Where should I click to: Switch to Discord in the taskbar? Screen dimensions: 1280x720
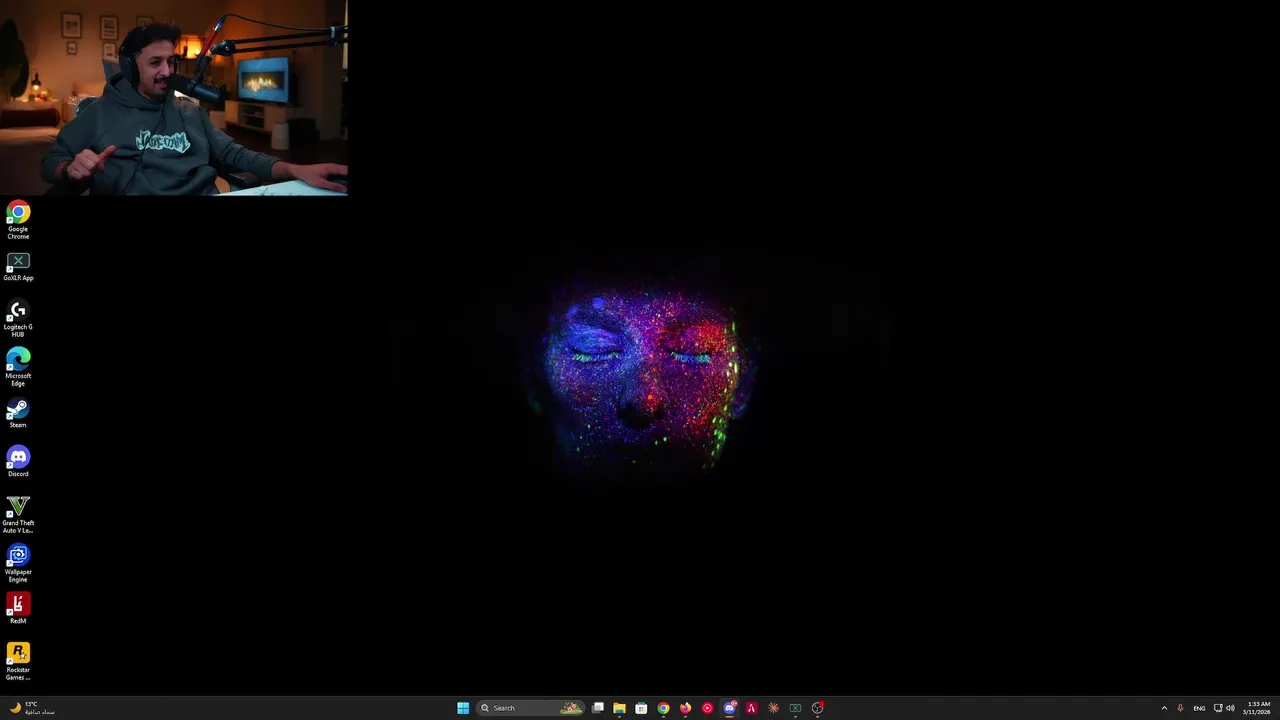(x=729, y=708)
